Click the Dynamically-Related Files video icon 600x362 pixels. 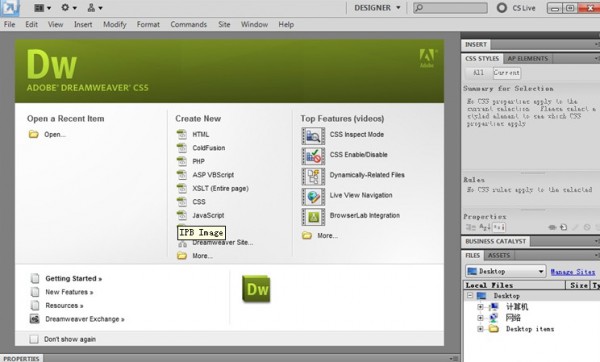pyautogui.click(x=313, y=176)
